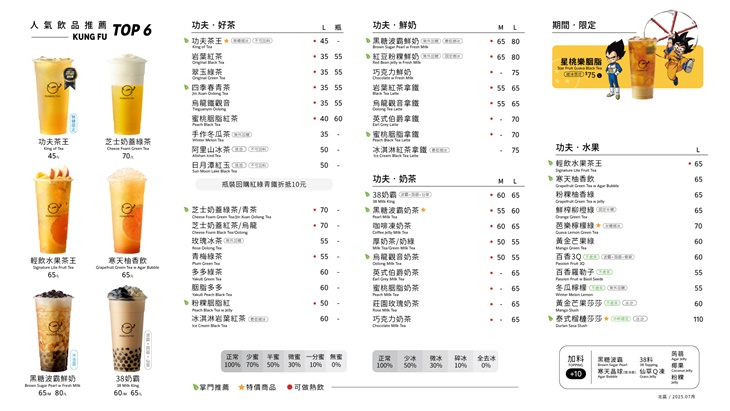Image resolution: width=730 pixels, height=411 pixels.
Task: Click the orange star next to 黑糖波霸奶茶
Action: [x=424, y=210]
